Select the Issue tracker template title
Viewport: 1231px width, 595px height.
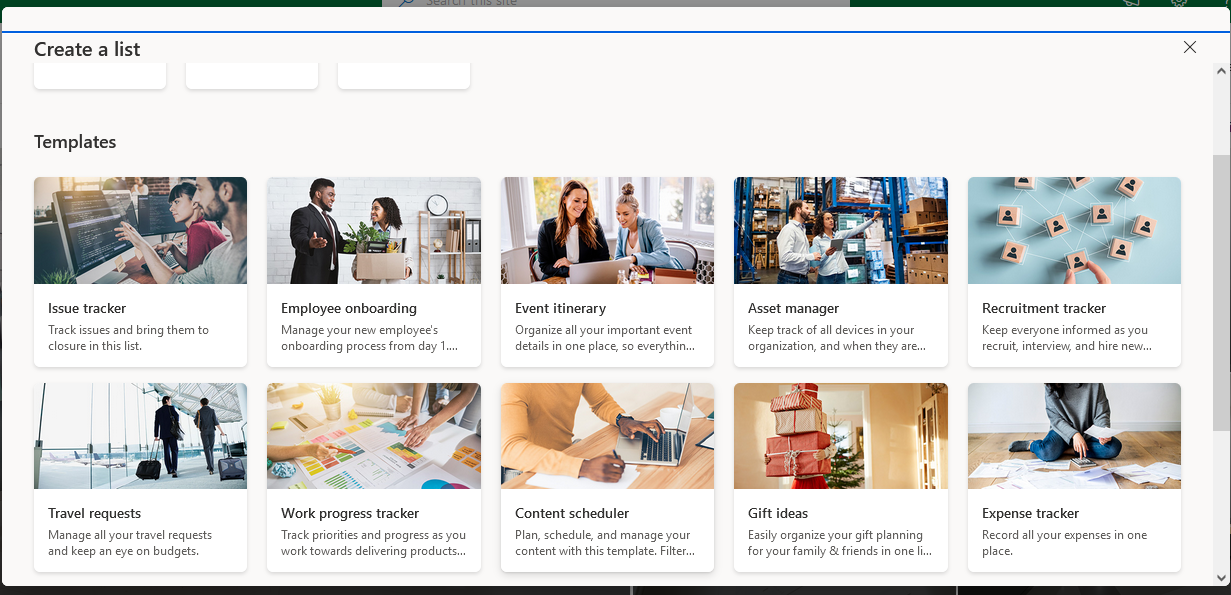[87, 308]
